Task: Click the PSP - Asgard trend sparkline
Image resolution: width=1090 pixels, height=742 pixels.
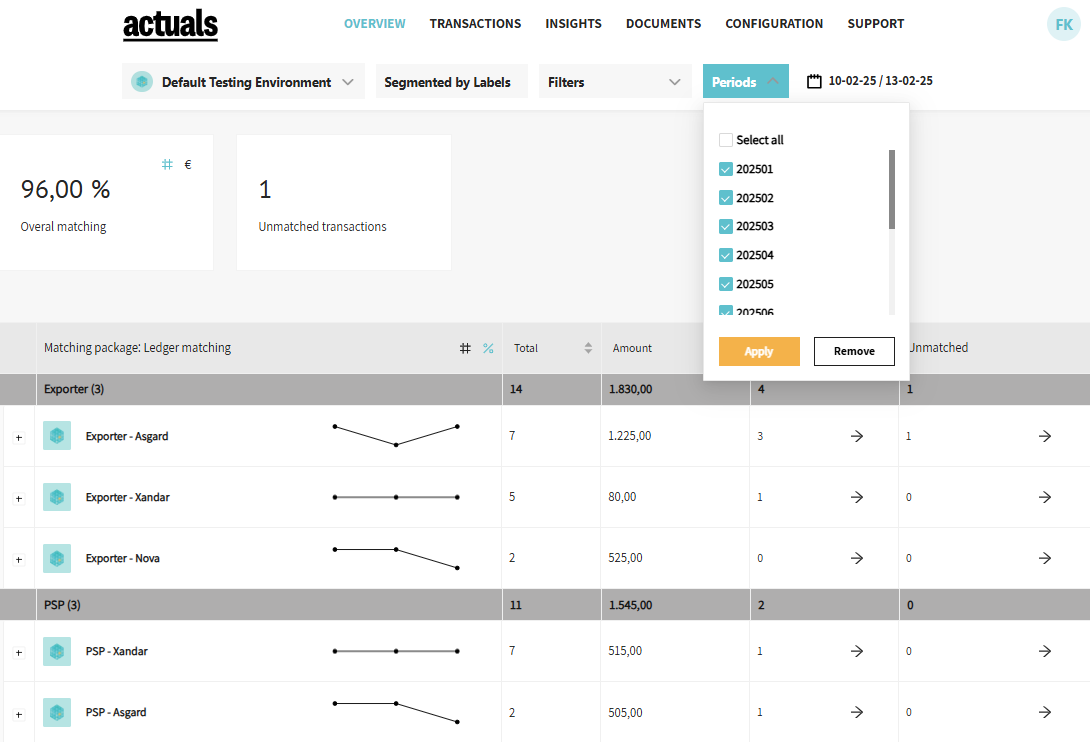Action: 396,713
